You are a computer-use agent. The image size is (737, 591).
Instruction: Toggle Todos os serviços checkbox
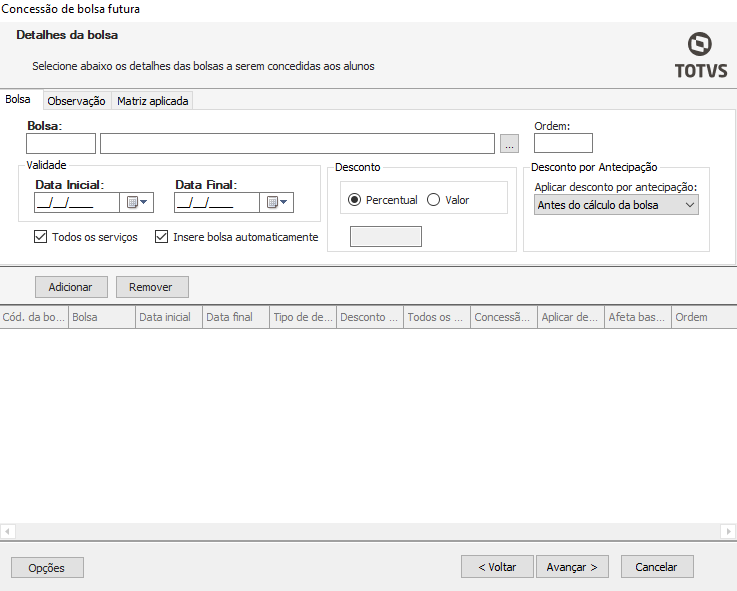click(x=41, y=237)
